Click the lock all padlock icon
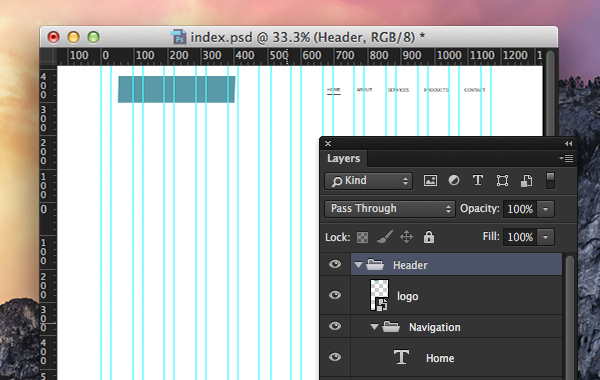Viewport: 600px width, 380px height. 429,237
